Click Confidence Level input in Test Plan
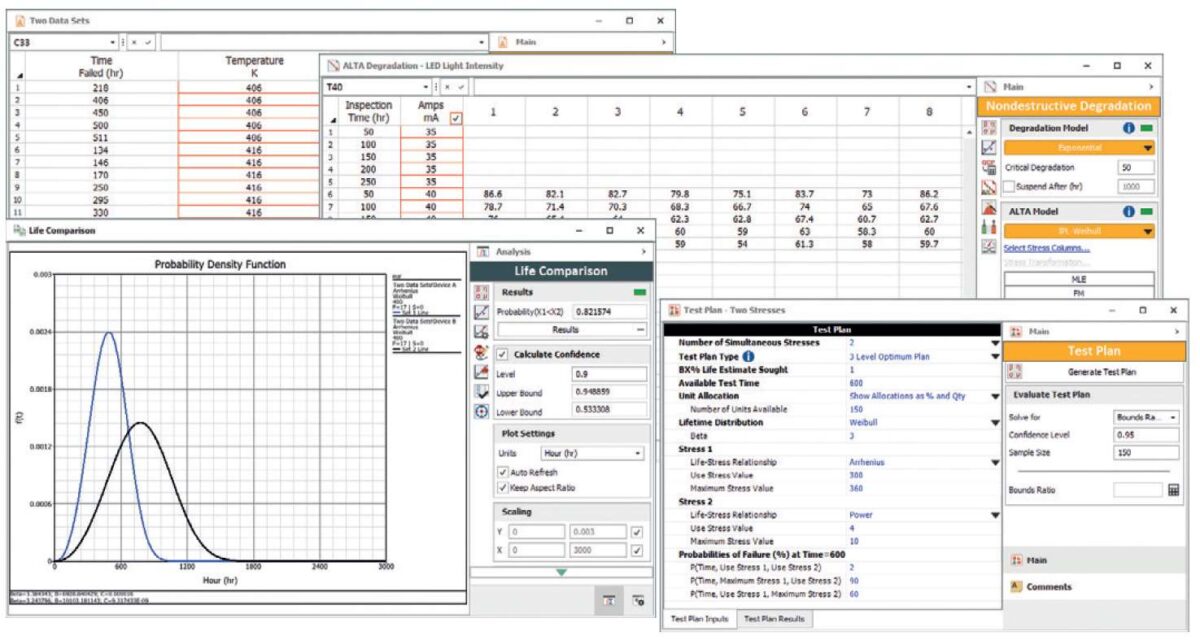Viewport: 1200px width, 640px height. 1146,435
